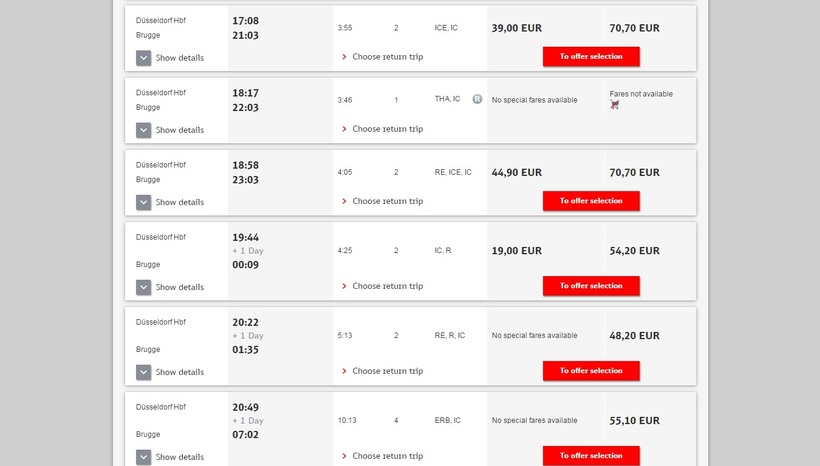
Task: Go to offer selection for 20:22 train
Action: click(591, 371)
